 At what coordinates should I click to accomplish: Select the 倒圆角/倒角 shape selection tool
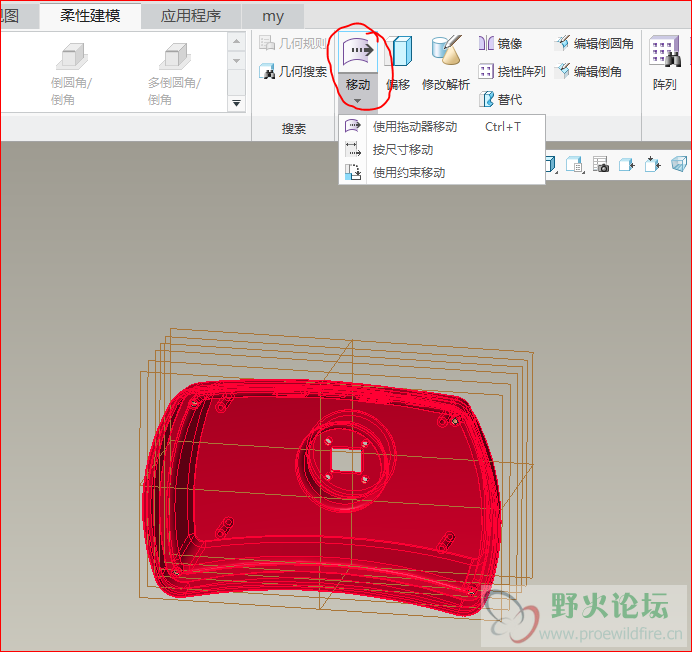(71, 73)
